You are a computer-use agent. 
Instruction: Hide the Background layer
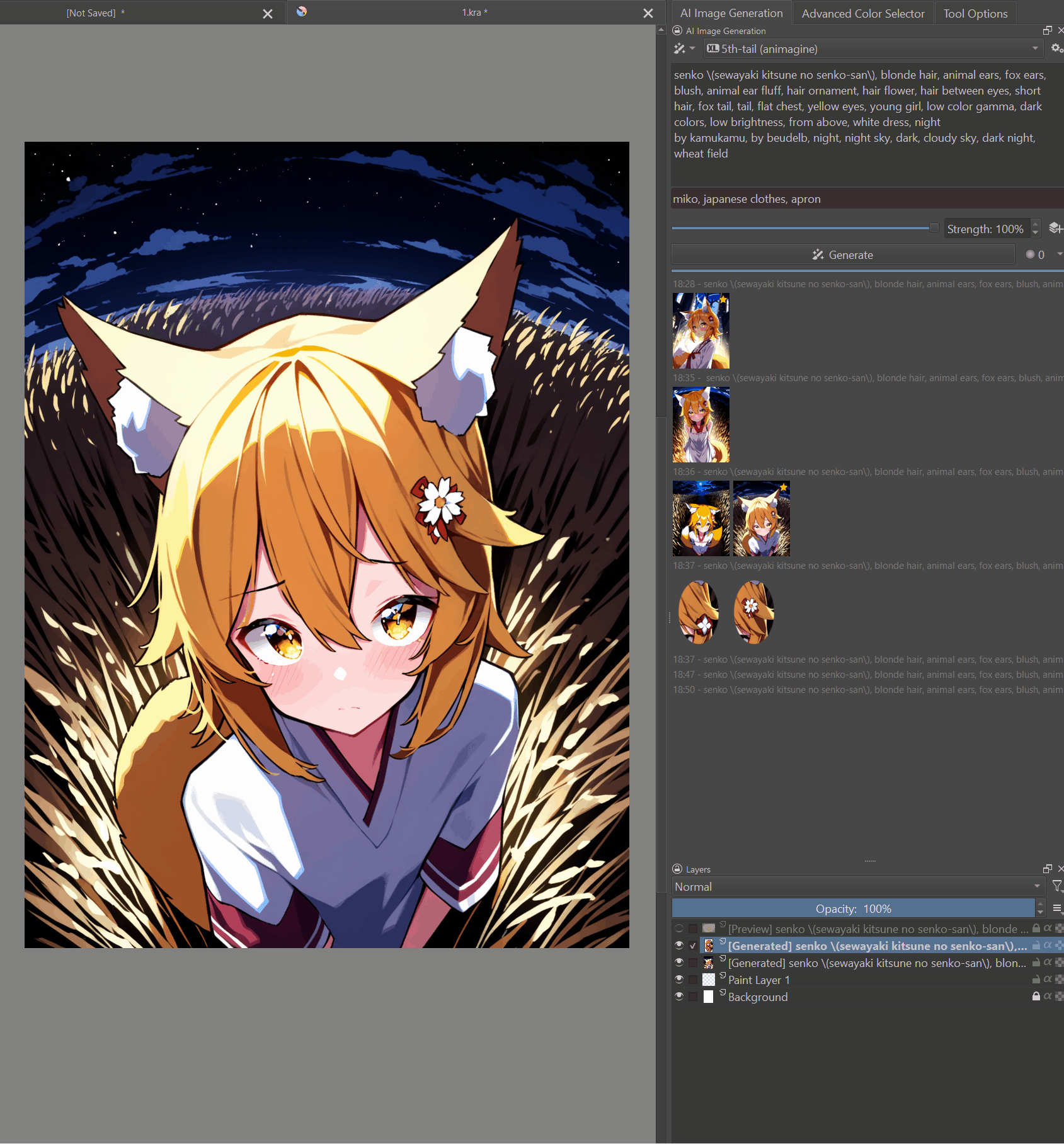pyautogui.click(x=679, y=997)
